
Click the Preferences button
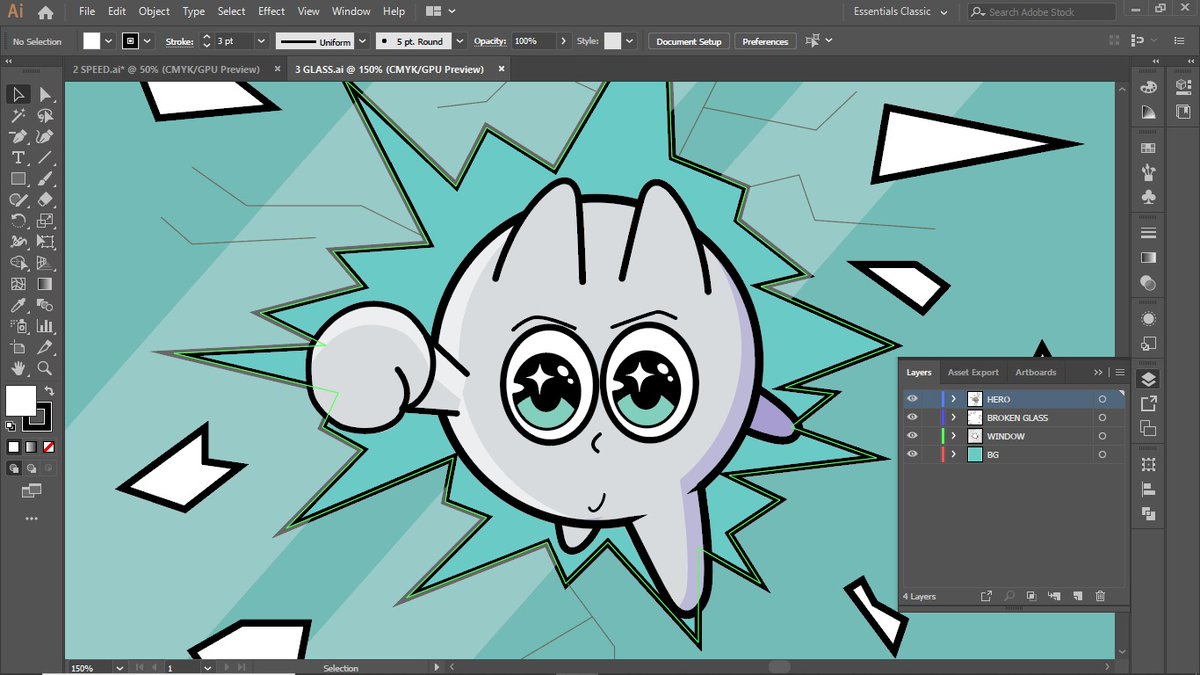tap(765, 41)
